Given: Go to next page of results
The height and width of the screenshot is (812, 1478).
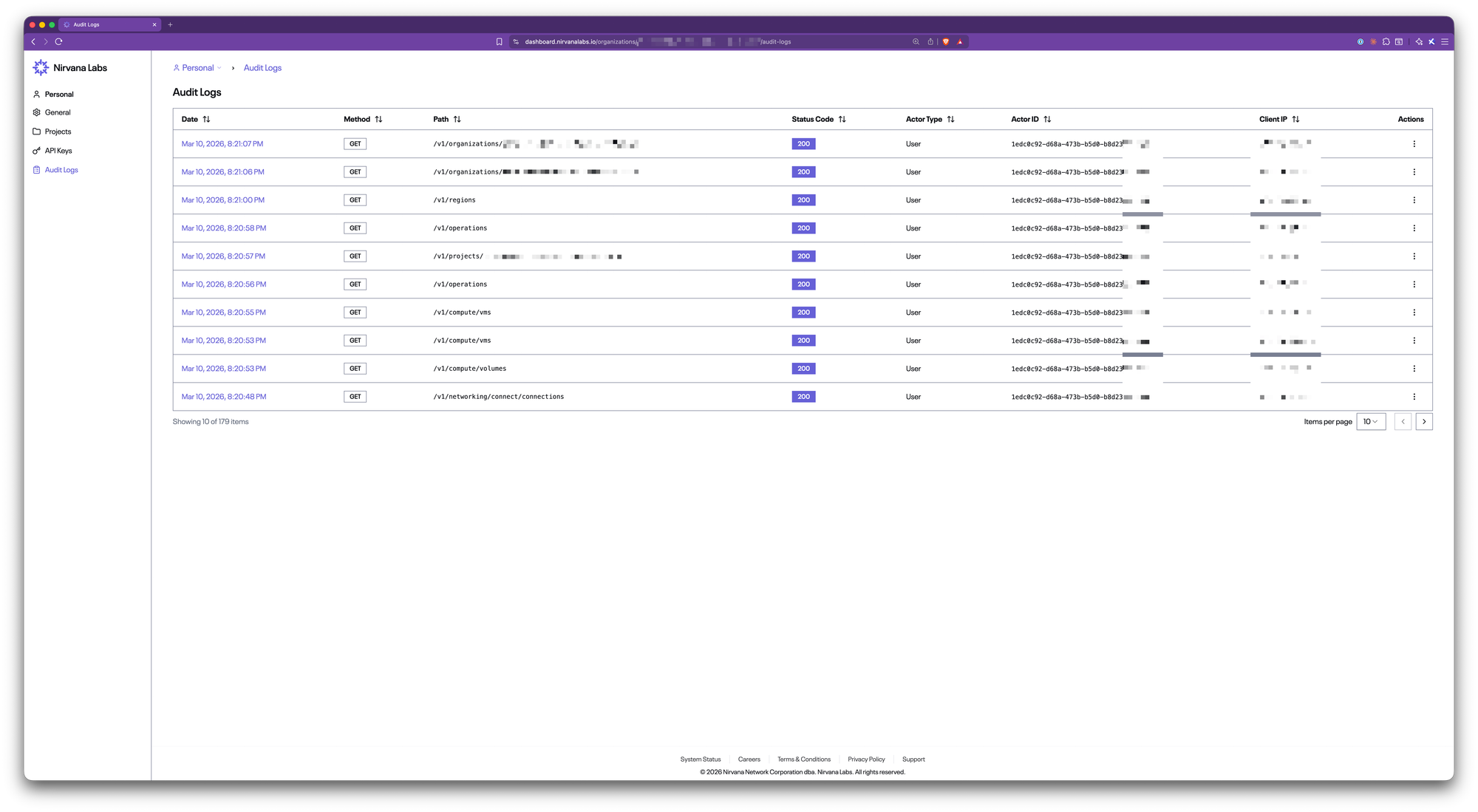Looking at the screenshot, I should click(1423, 422).
